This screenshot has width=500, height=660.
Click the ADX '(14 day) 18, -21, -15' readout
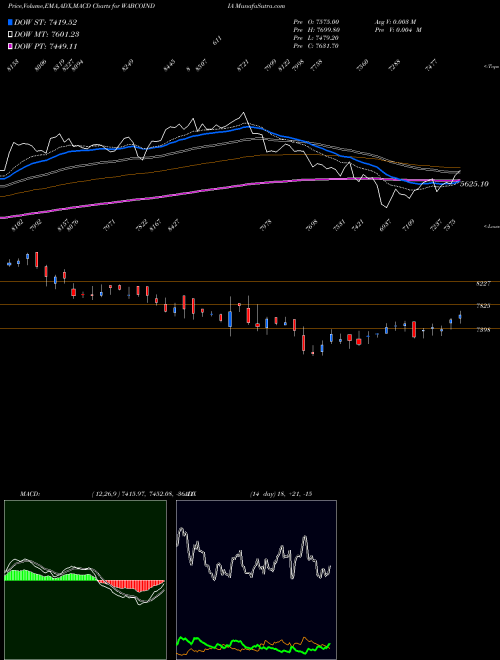[281, 494]
